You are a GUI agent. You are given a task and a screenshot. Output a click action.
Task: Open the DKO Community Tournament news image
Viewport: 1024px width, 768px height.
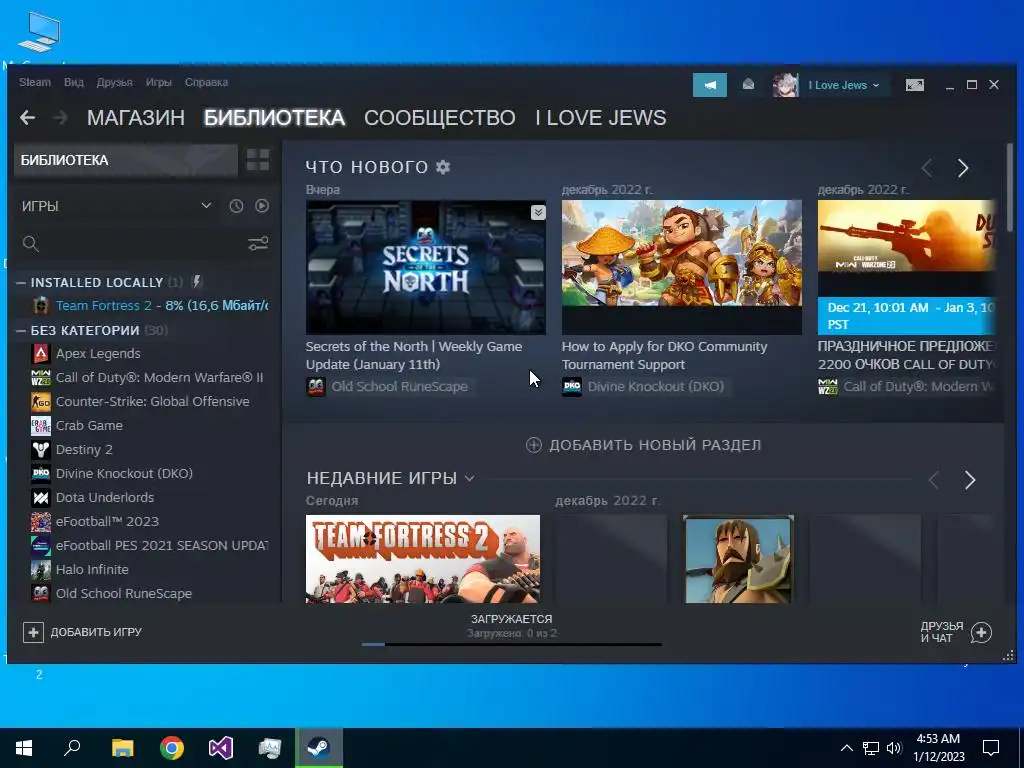(x=682, y=267)
